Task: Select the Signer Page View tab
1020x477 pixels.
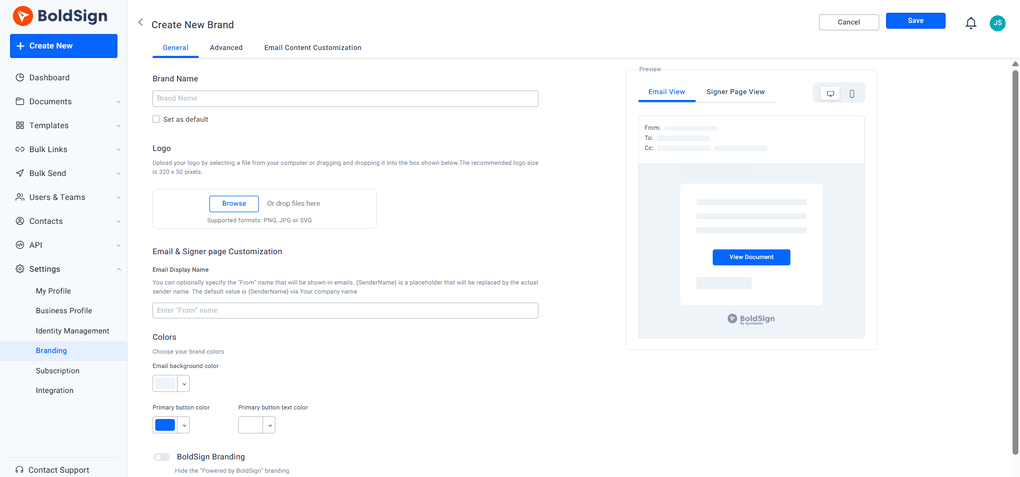Action: [x=735, y=92]
